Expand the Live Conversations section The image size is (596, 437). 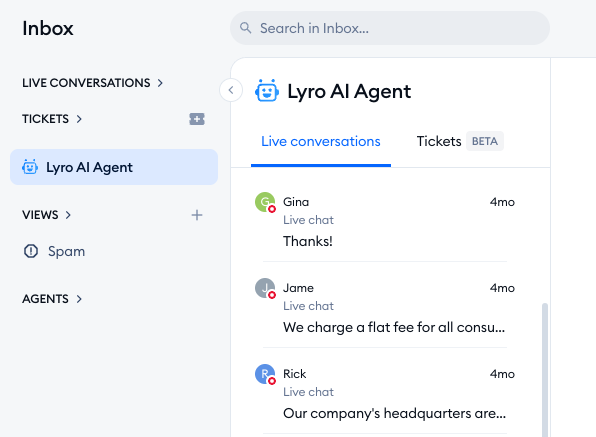92,83
